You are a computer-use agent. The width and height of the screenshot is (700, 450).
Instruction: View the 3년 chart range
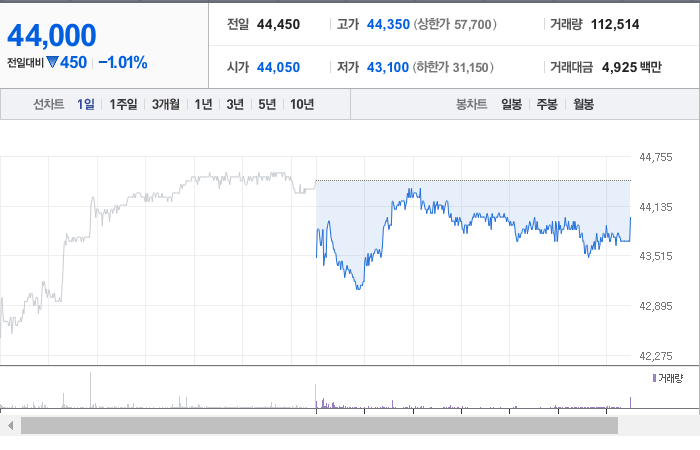coord(235,104)
